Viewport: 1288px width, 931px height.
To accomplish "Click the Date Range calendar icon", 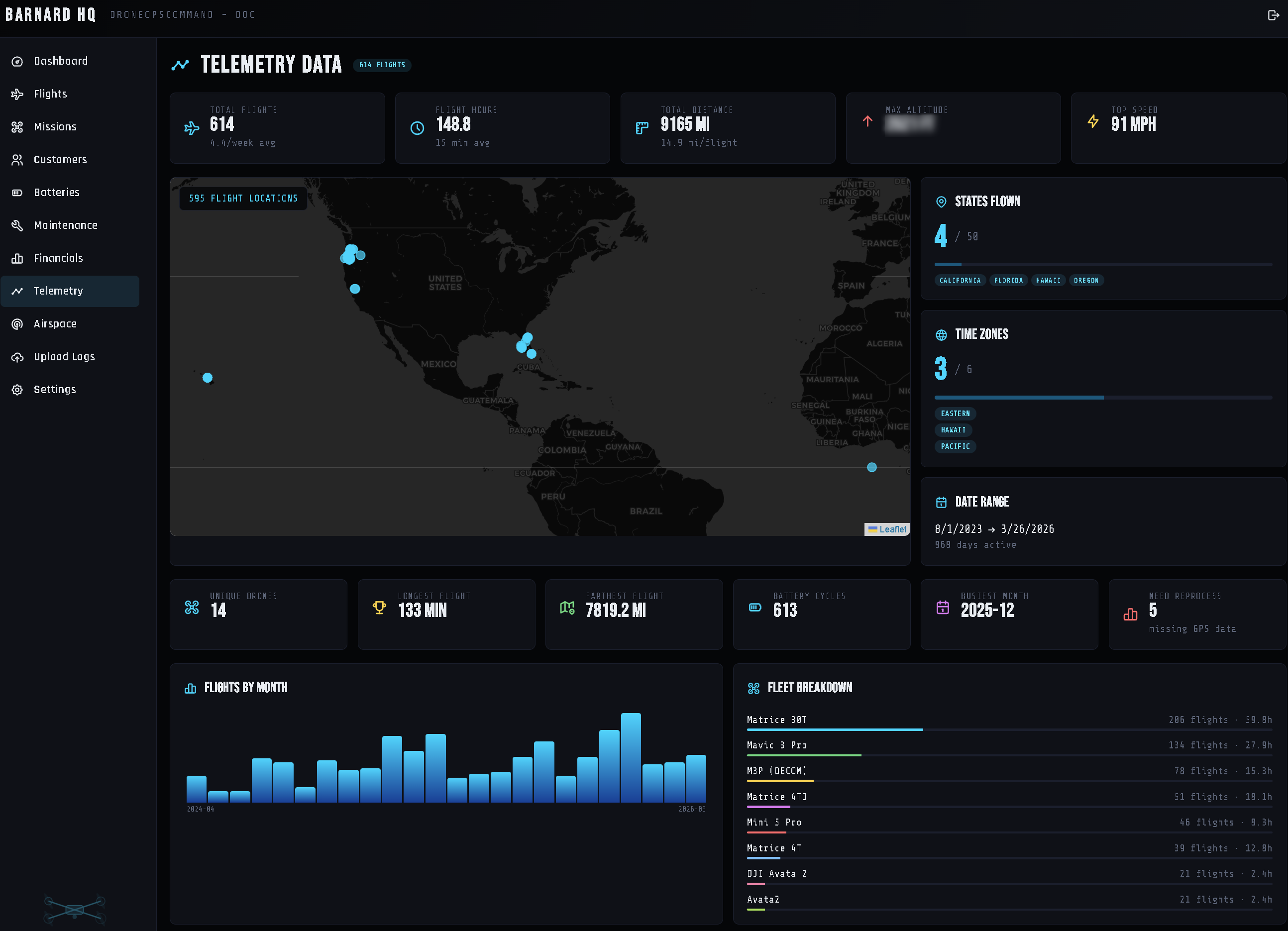I will tap(941, 503).
